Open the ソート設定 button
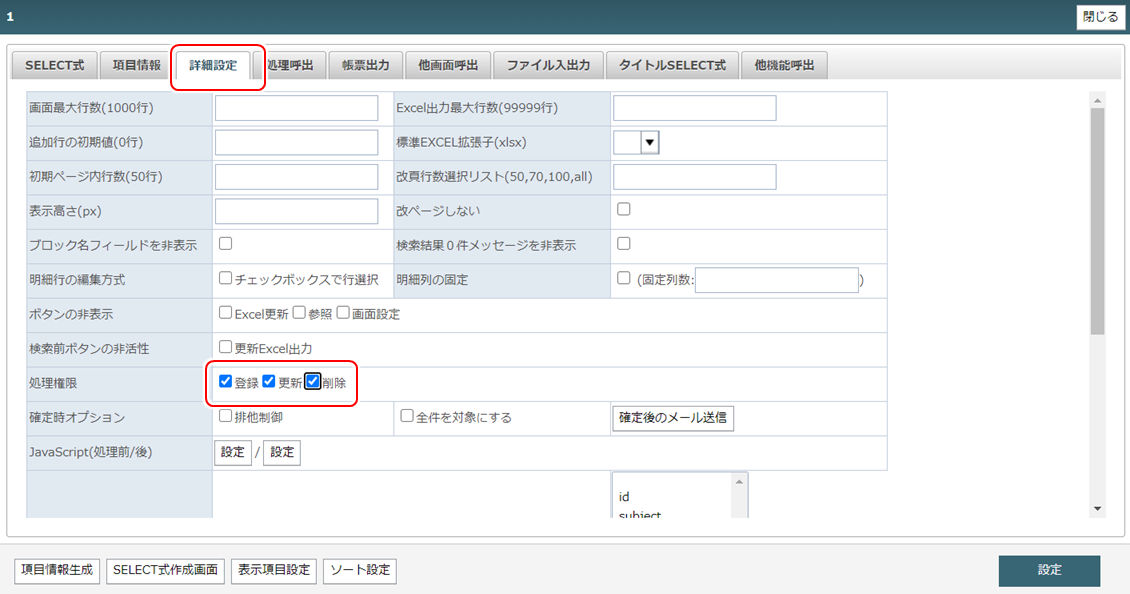The height and width of the screenshot is (594, 1130). (x=360, y=571)
